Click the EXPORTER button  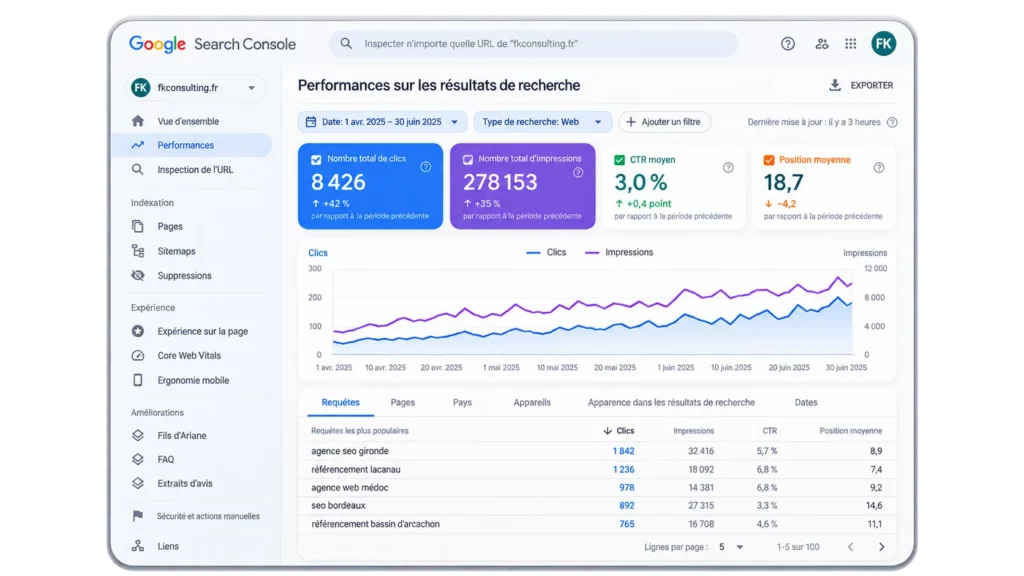coord(861,86)
